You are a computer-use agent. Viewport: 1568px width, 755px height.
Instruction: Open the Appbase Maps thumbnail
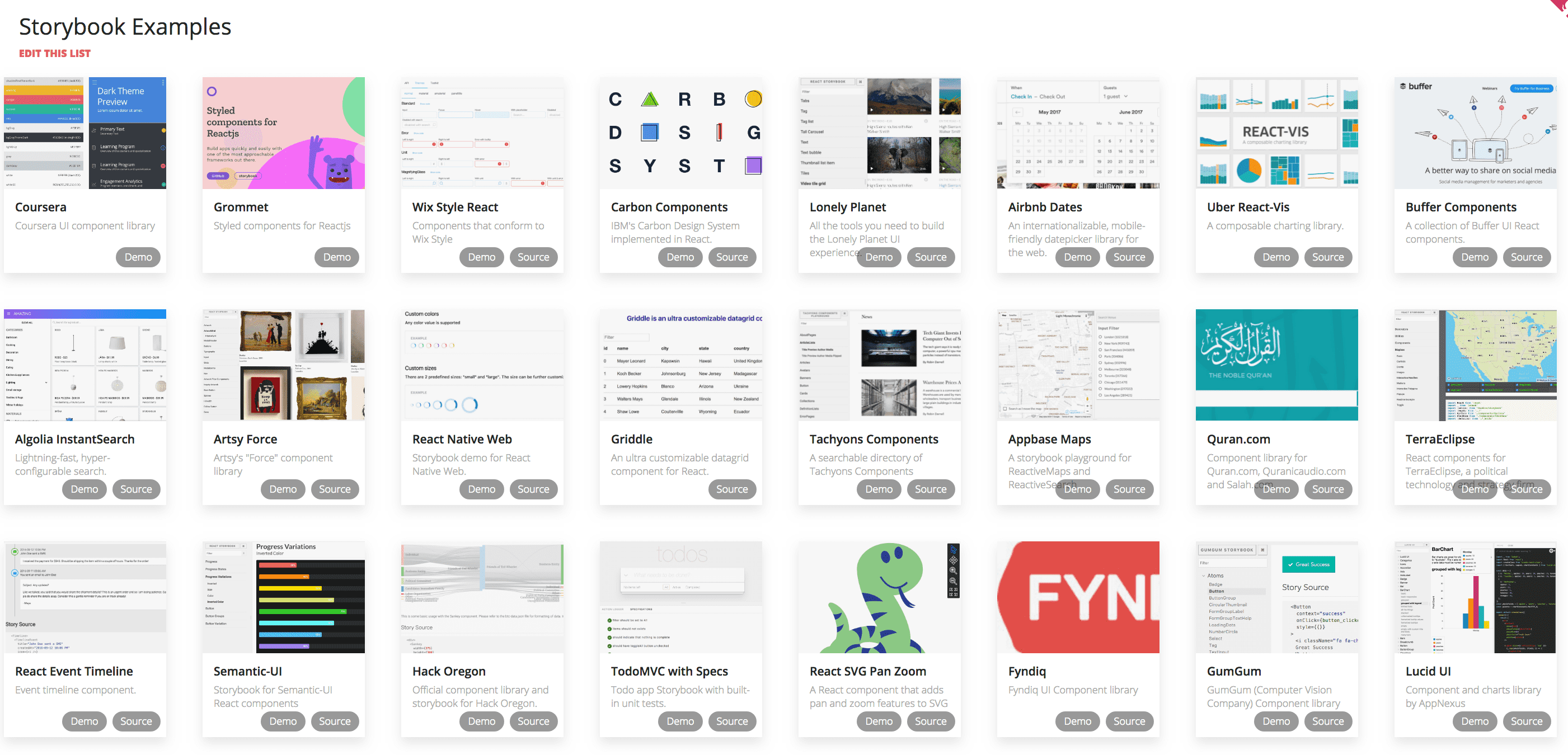coord(1078,365)
